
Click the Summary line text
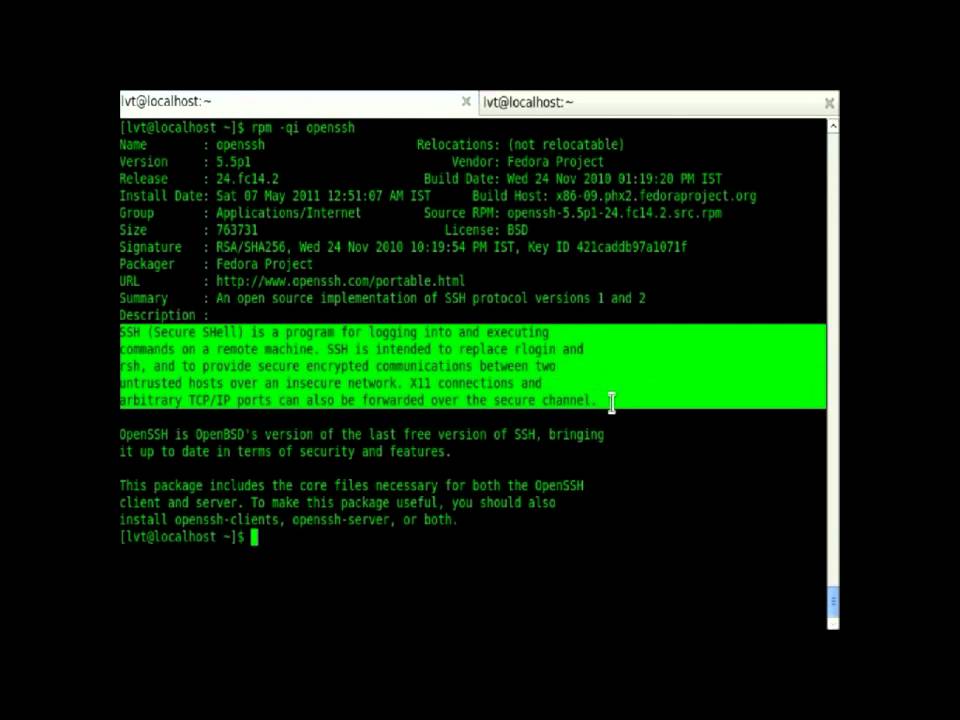point(430,298)
